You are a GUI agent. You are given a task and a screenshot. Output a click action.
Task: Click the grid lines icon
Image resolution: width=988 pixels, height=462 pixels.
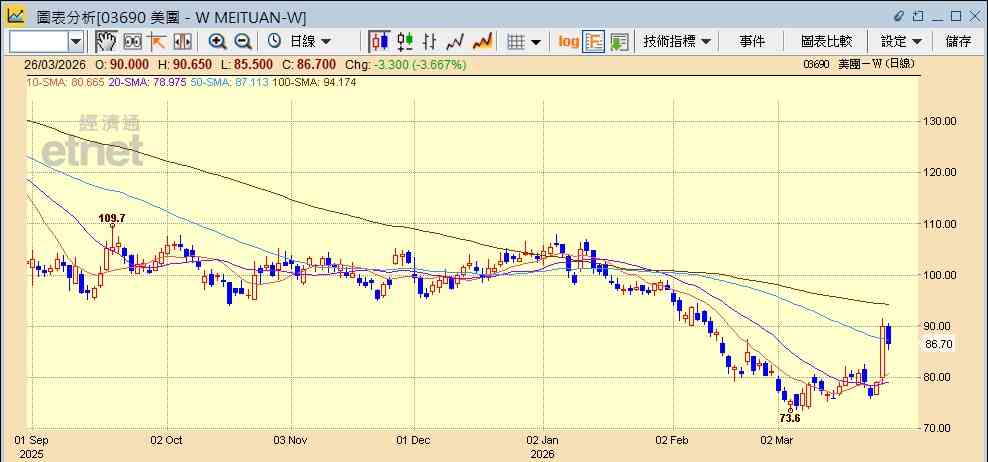coord(516,42)
